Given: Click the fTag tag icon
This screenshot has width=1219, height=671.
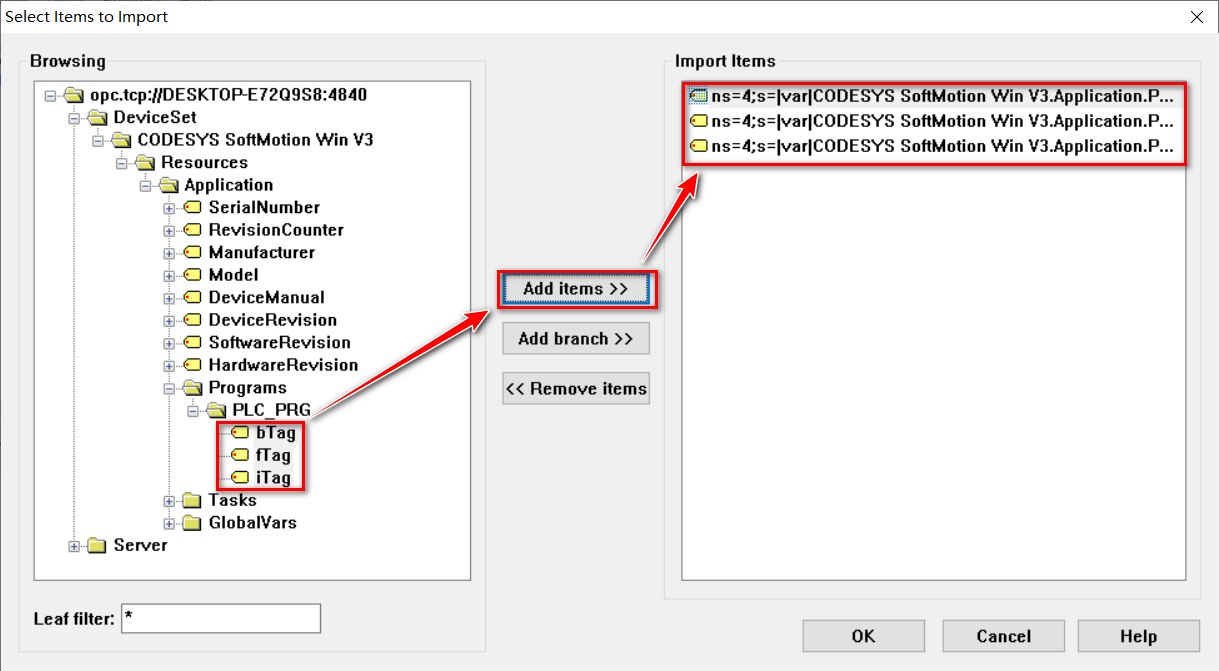Looking at the screenshot, I should pos(240,455).
